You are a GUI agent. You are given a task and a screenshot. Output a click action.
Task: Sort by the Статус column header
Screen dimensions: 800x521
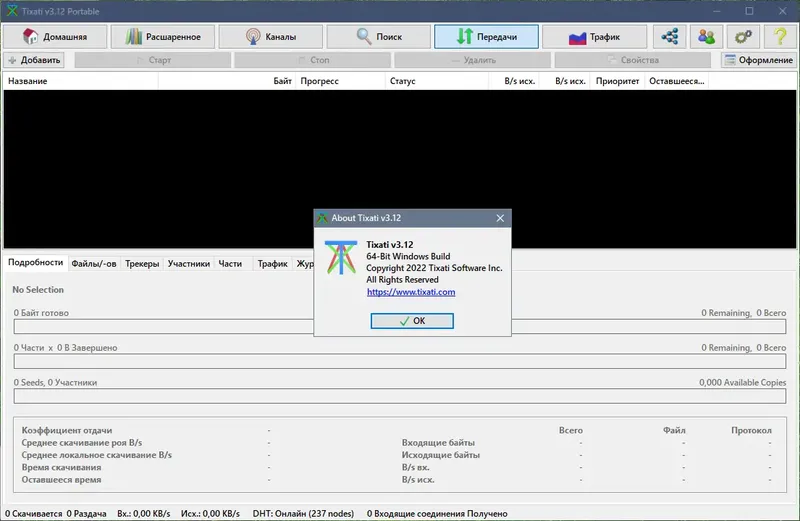click(x=437, y=81)
